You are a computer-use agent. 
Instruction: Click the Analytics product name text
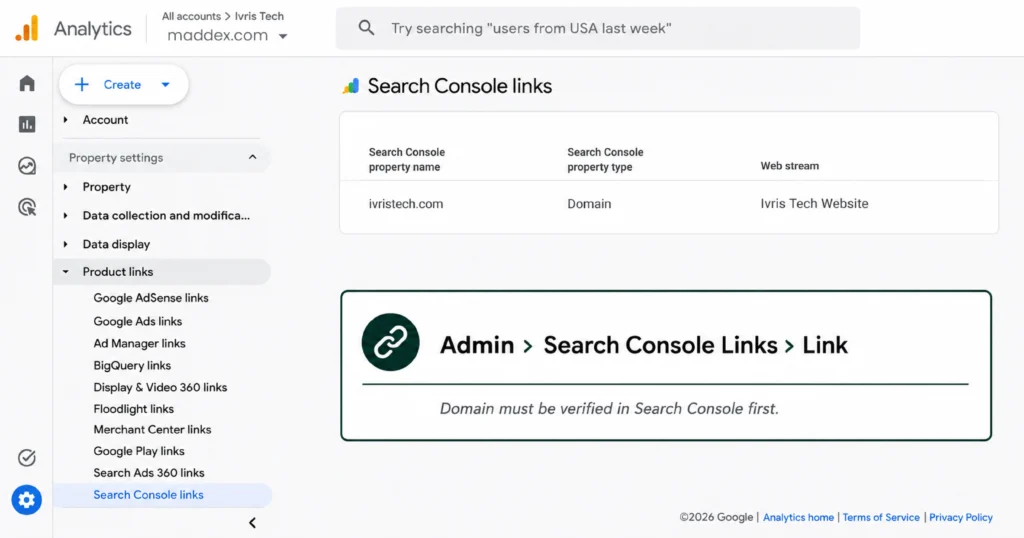[93, 29]
